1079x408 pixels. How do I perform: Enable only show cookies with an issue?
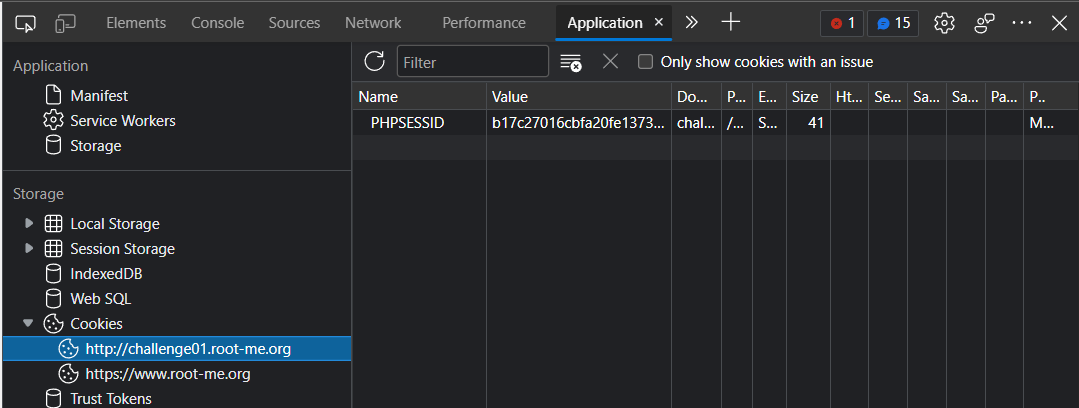tap(645, 62)
